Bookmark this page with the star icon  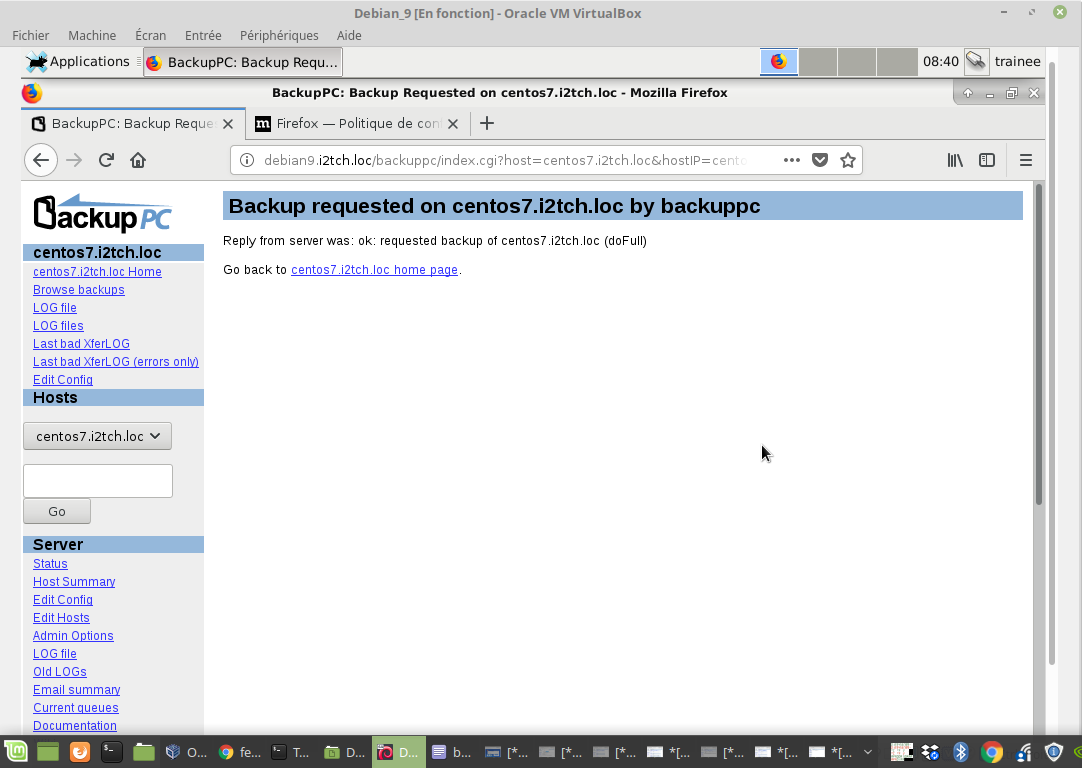pyautogui.click(x=848, y=160)
